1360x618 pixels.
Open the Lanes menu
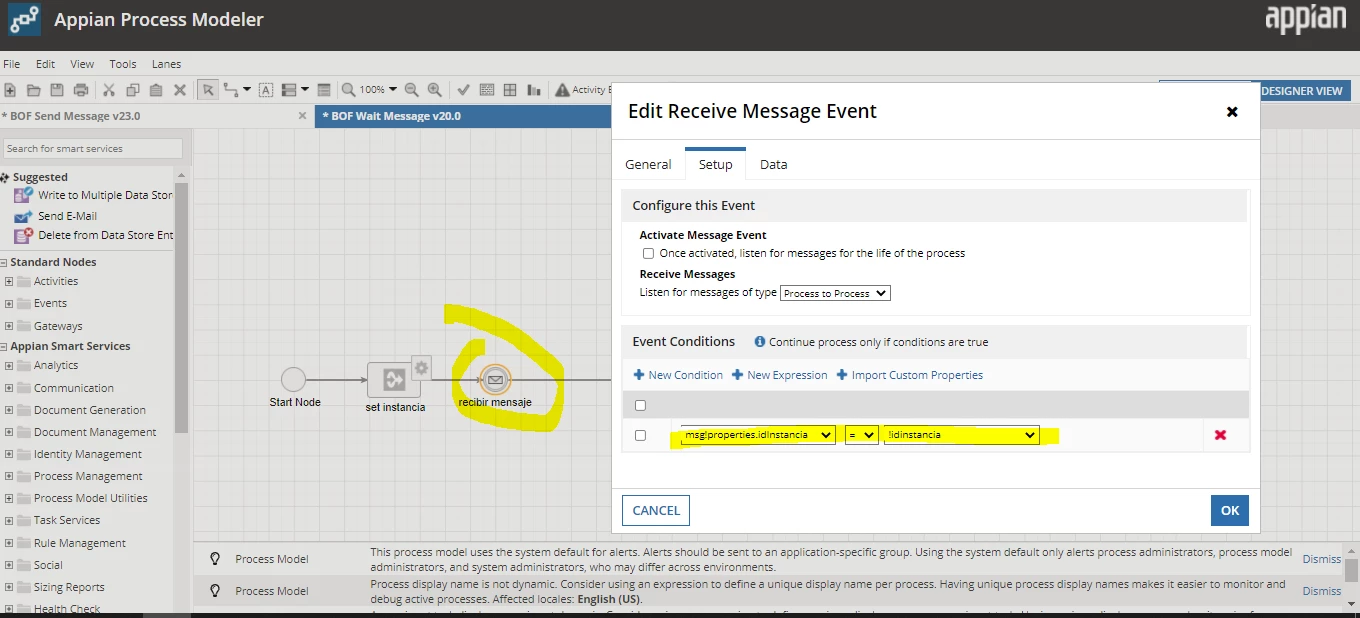click(x=166, y=64)
